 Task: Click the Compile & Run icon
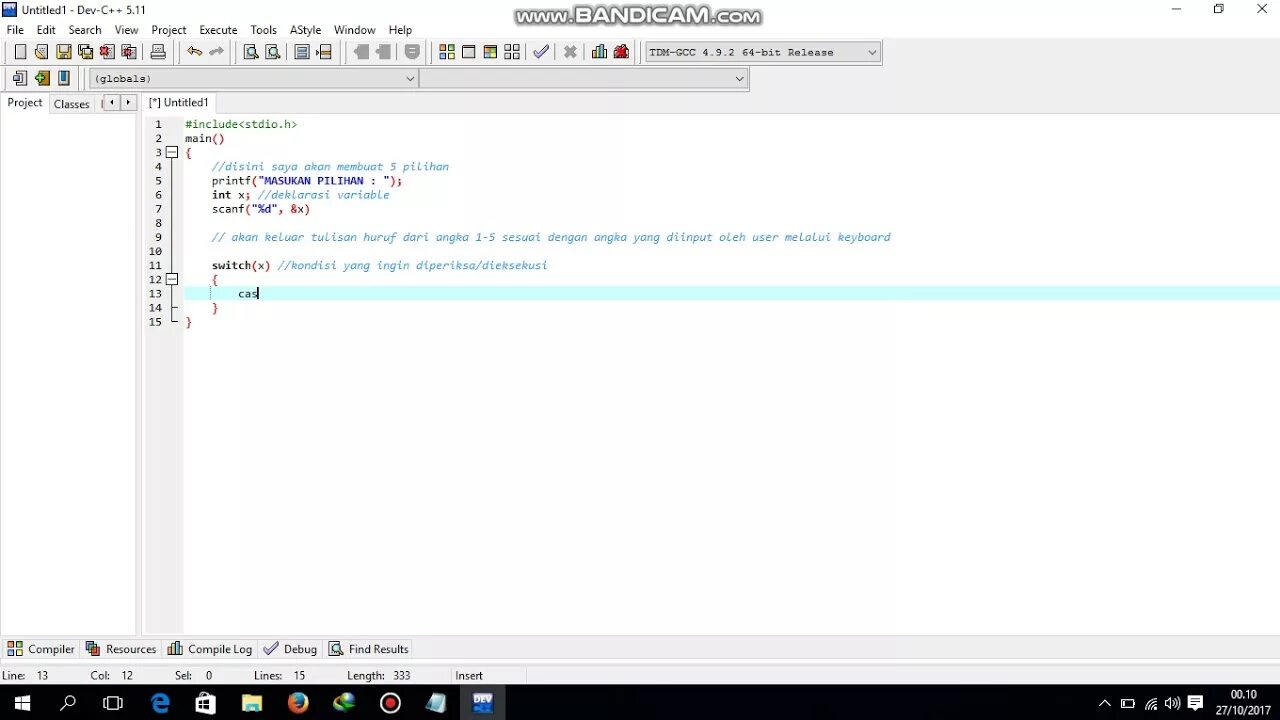490,52
